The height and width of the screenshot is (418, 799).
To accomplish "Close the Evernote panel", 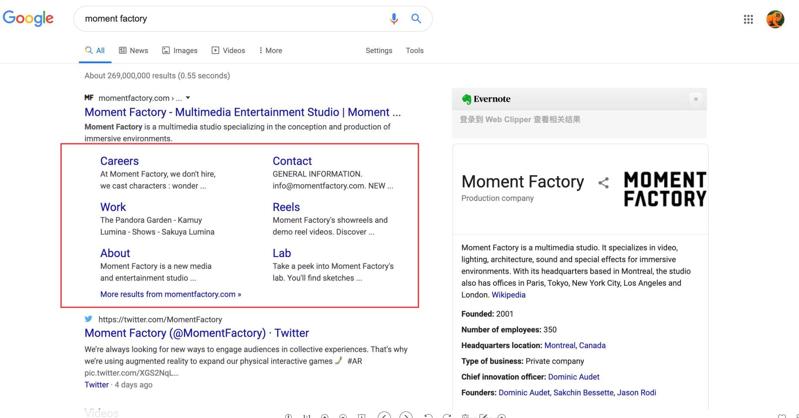I will pos(696,99).
